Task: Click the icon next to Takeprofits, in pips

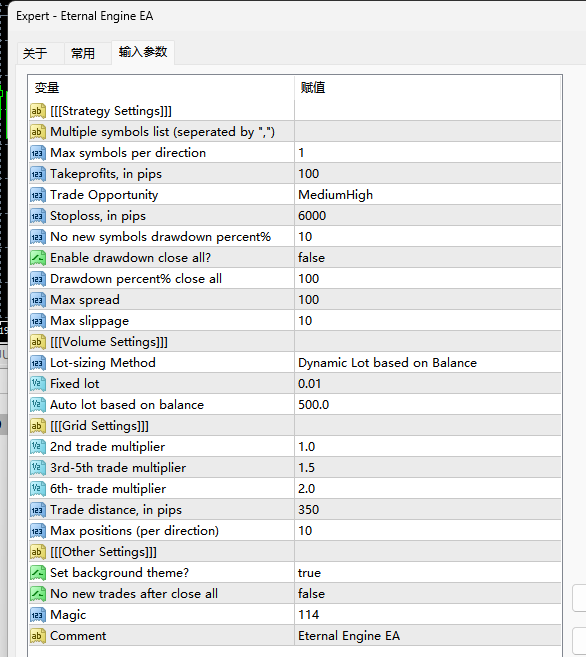Action: 38,174
